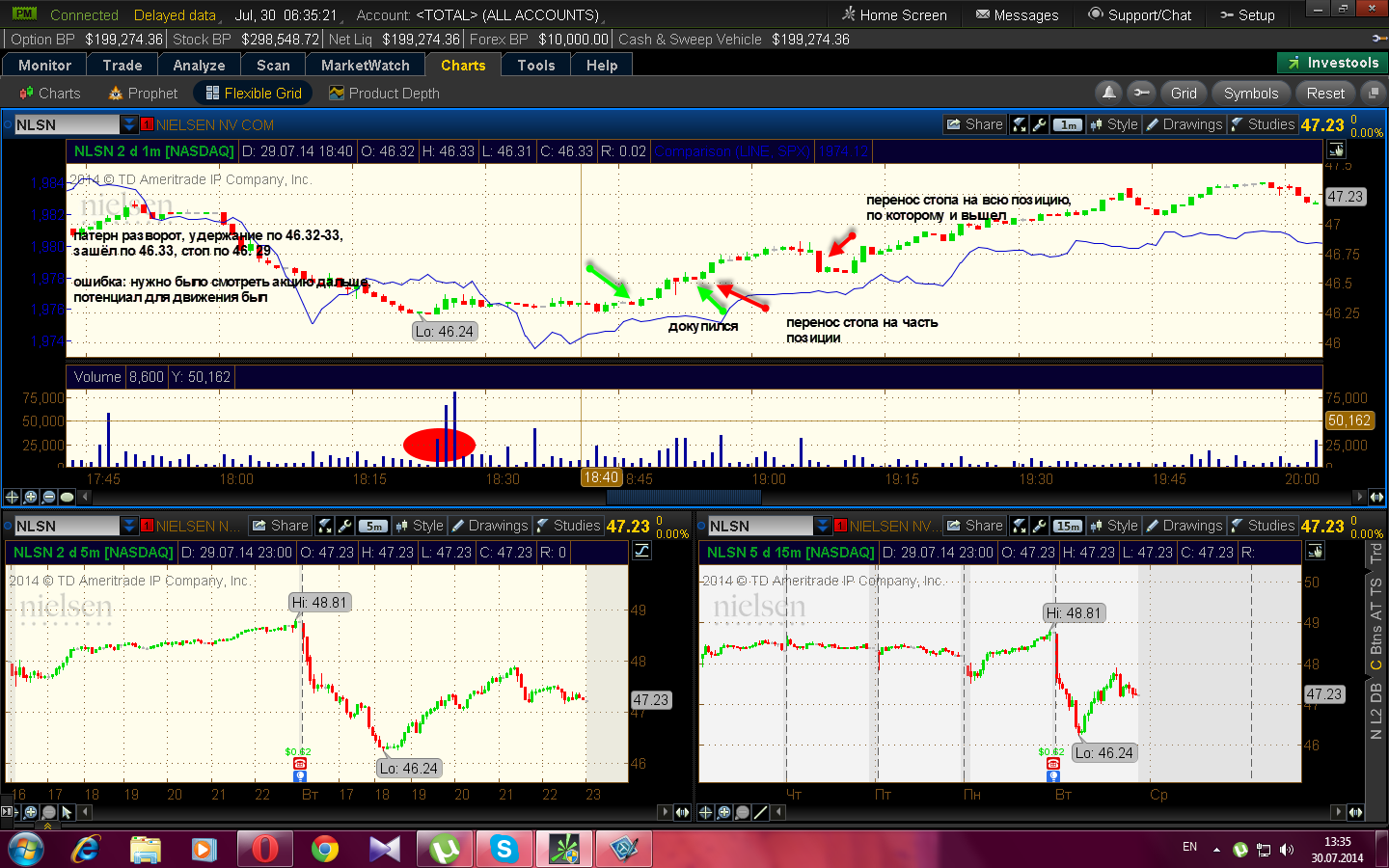This screenshot has width=1389, height=868.
Task: Open the Drawings menu on the bottom-left 5m chart
Action: click(490, 526)
